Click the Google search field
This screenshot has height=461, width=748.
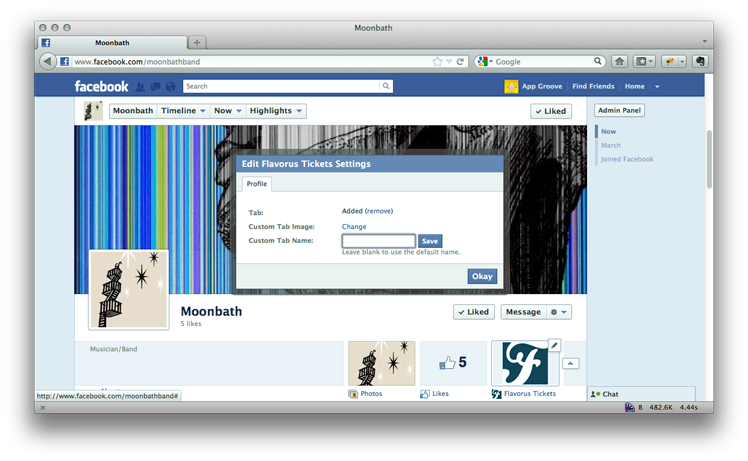543,62
